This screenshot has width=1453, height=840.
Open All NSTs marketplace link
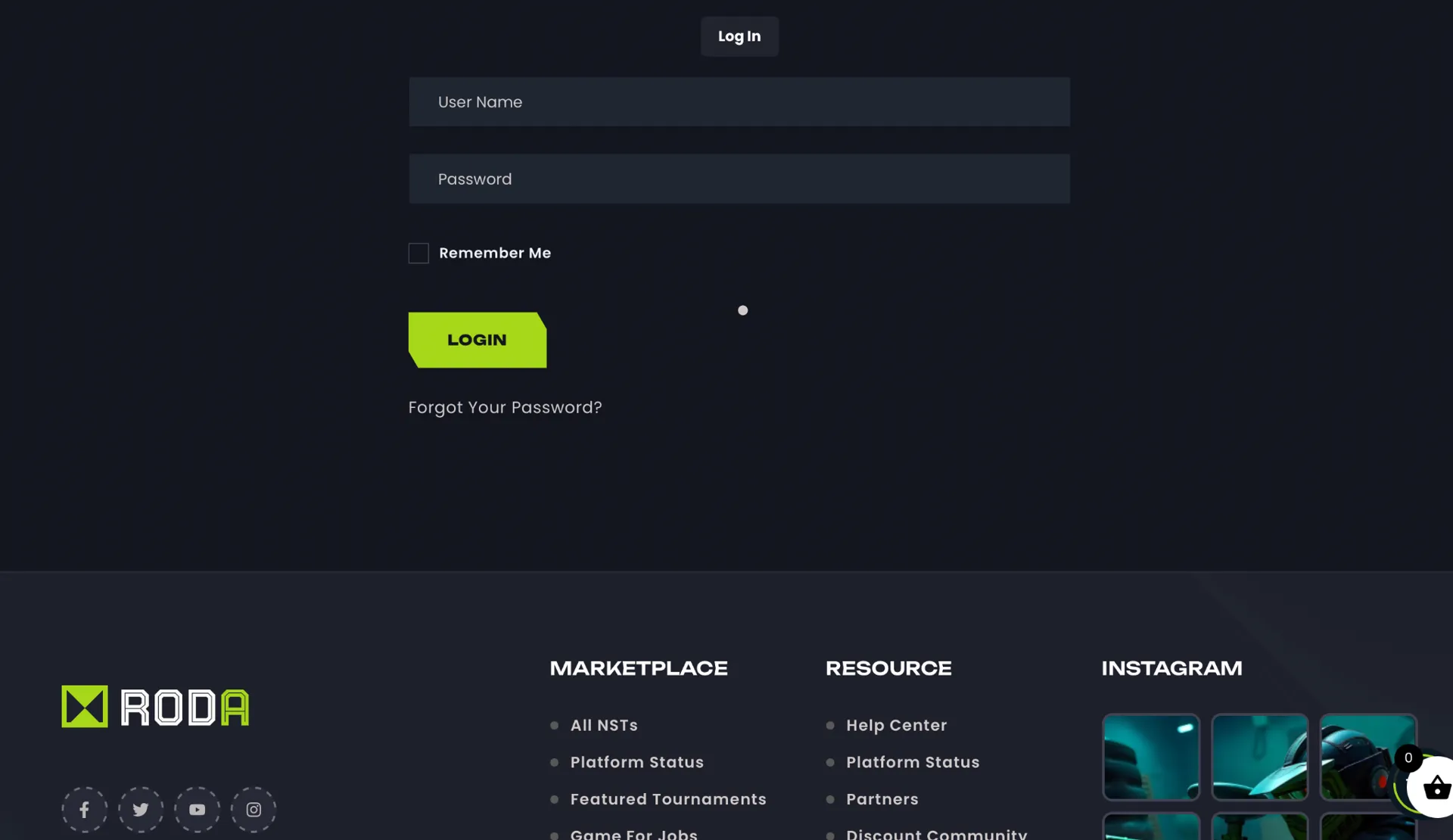603,726
